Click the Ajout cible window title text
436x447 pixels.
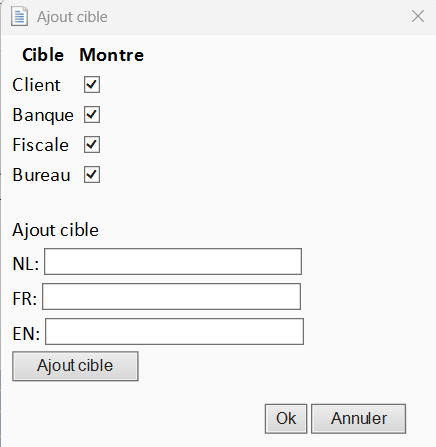(x=72, y=17)
